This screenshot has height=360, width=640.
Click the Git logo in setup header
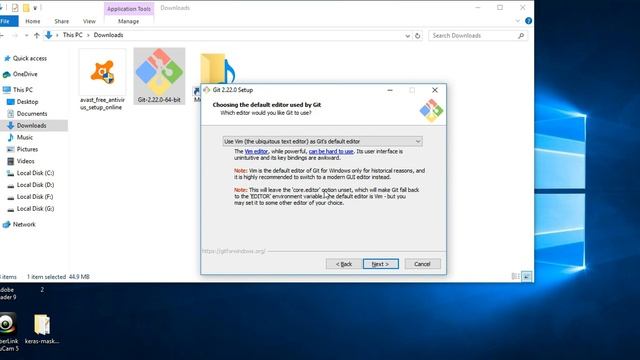431,111
